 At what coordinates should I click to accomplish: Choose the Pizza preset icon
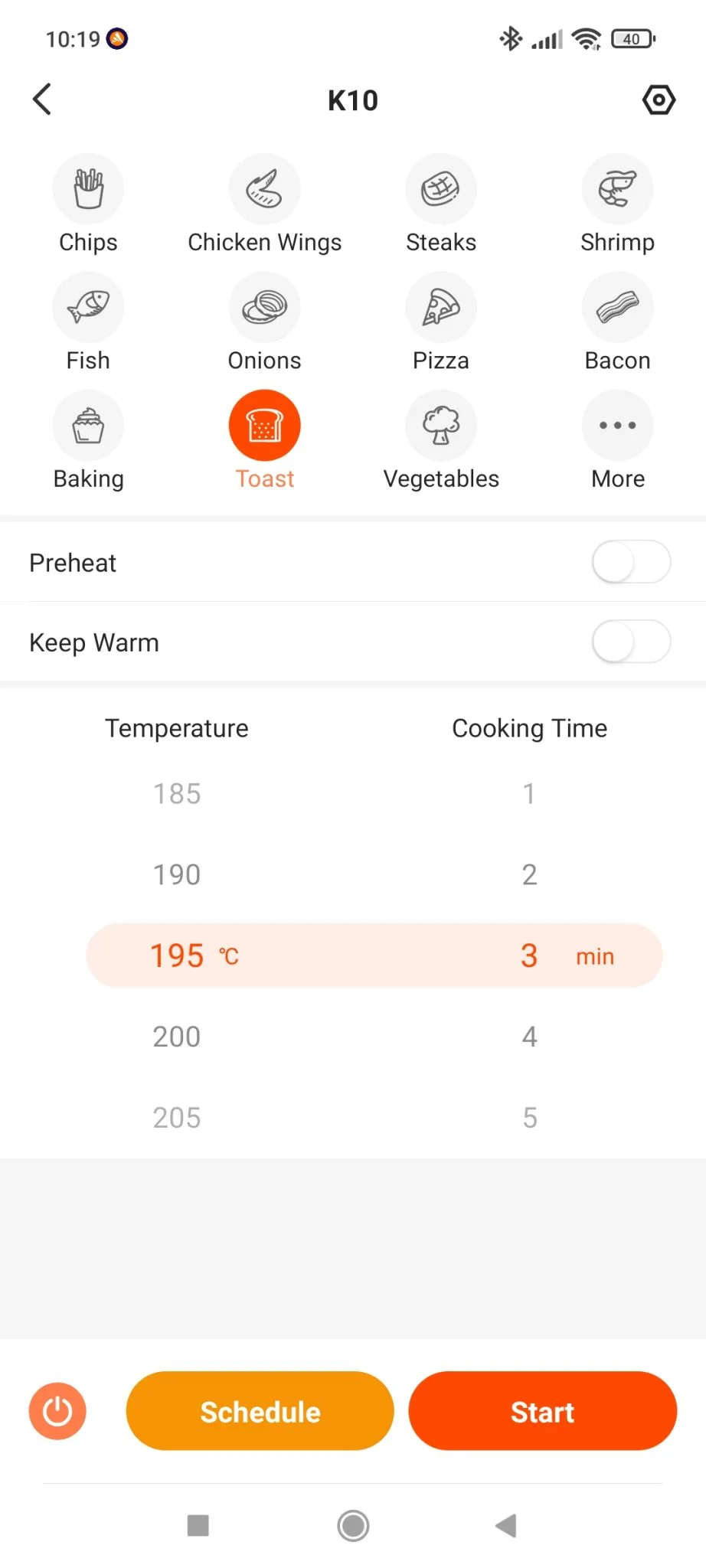pos(441,308)
